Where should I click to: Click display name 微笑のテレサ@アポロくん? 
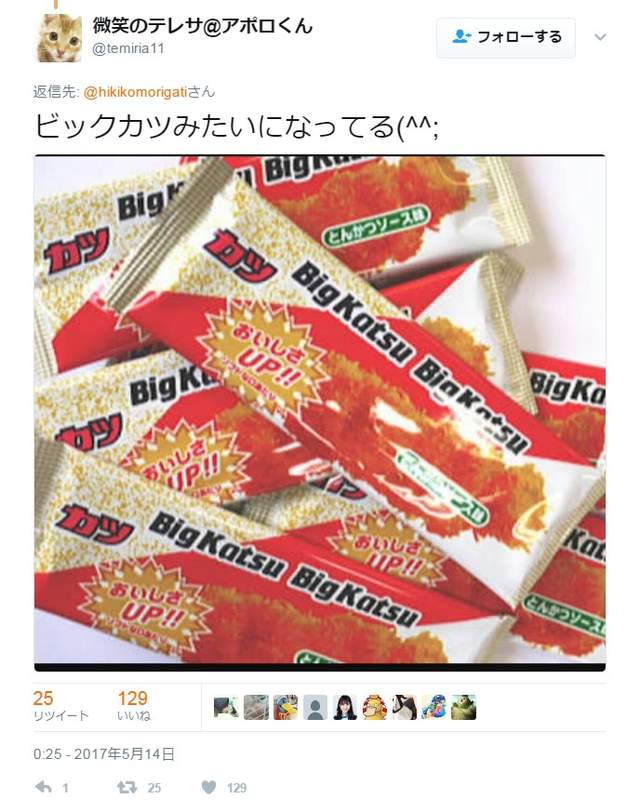pos(202,25)
